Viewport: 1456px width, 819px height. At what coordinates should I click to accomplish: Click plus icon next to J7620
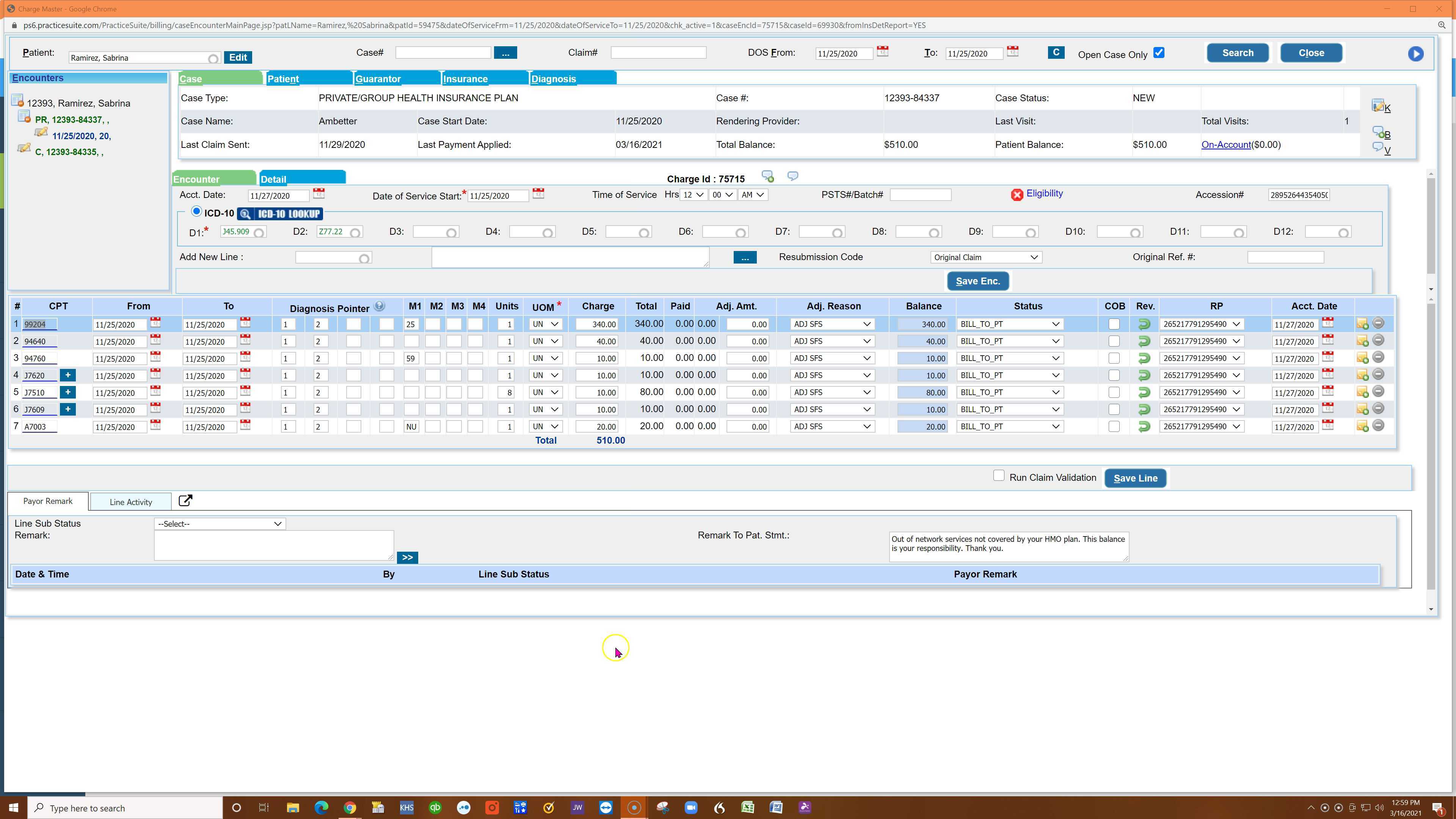click(68, 375)
